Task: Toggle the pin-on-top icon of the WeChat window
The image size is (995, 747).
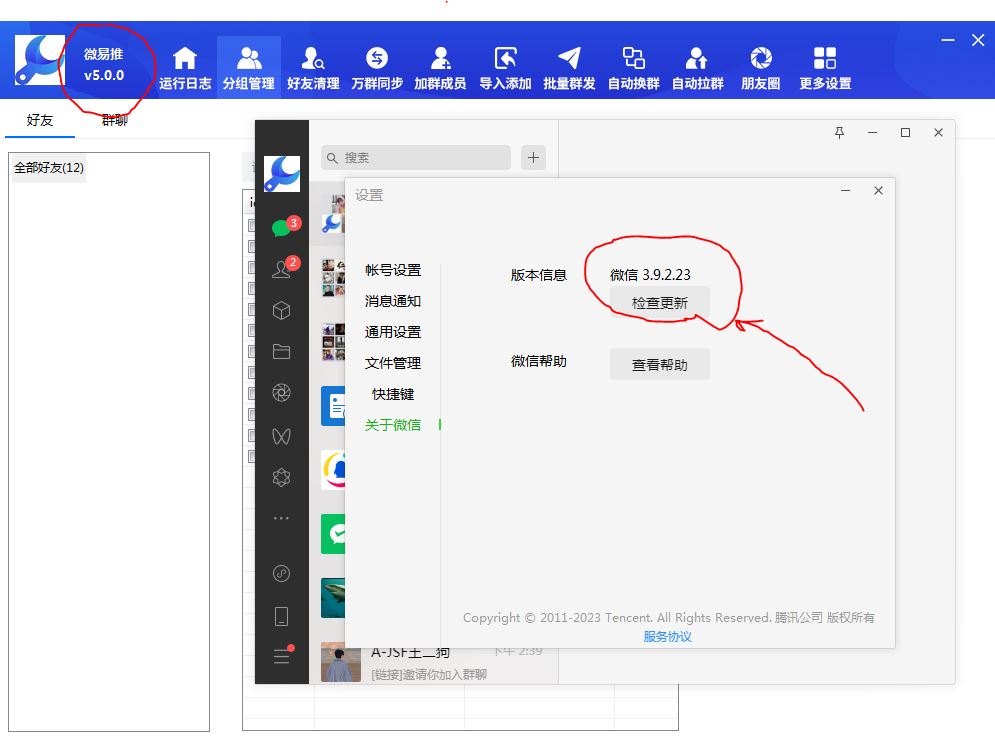Action: [x=838, y=132]
